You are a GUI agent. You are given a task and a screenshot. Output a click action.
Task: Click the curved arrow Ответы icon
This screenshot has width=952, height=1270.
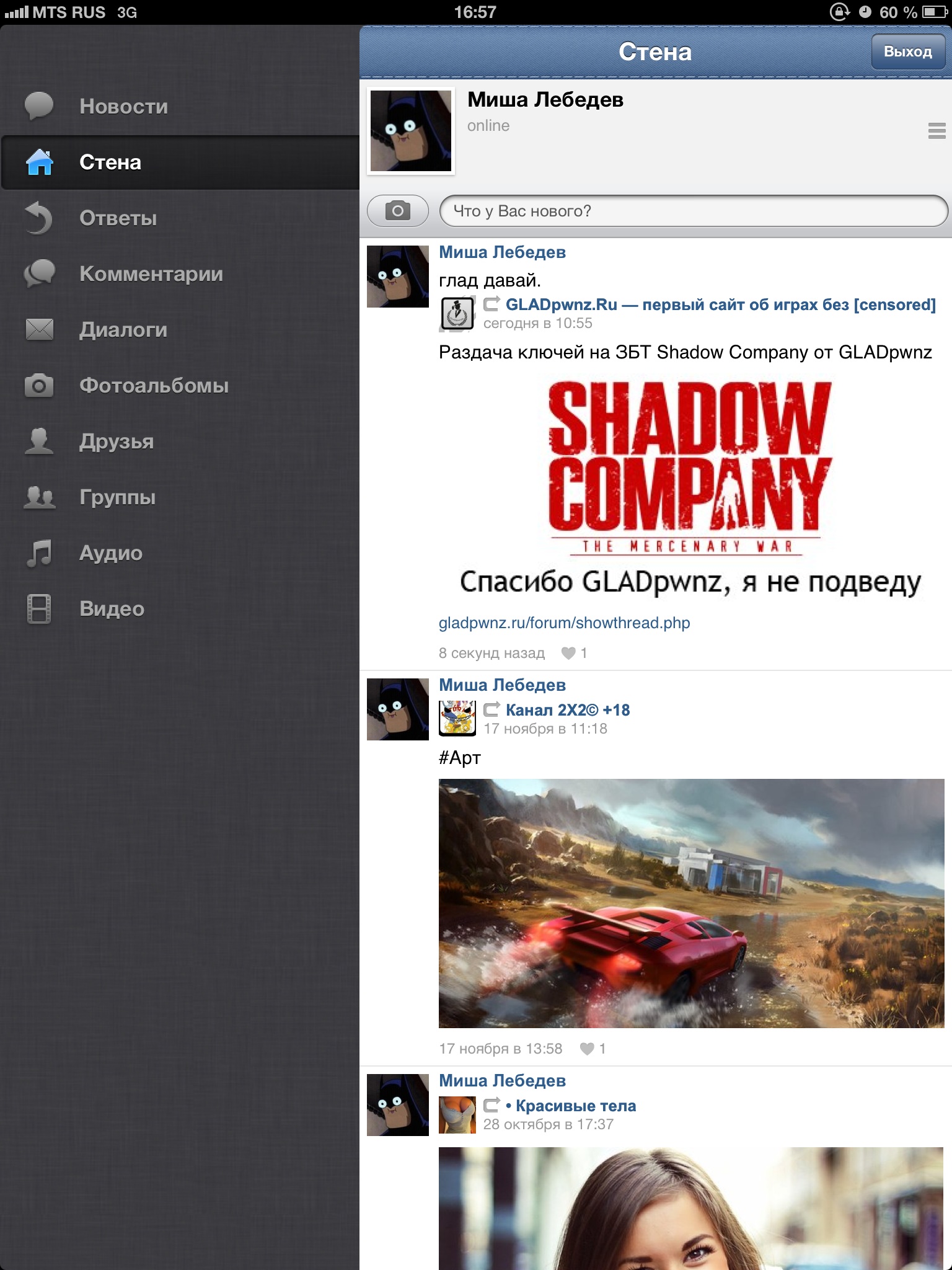(x=39, y=218)
